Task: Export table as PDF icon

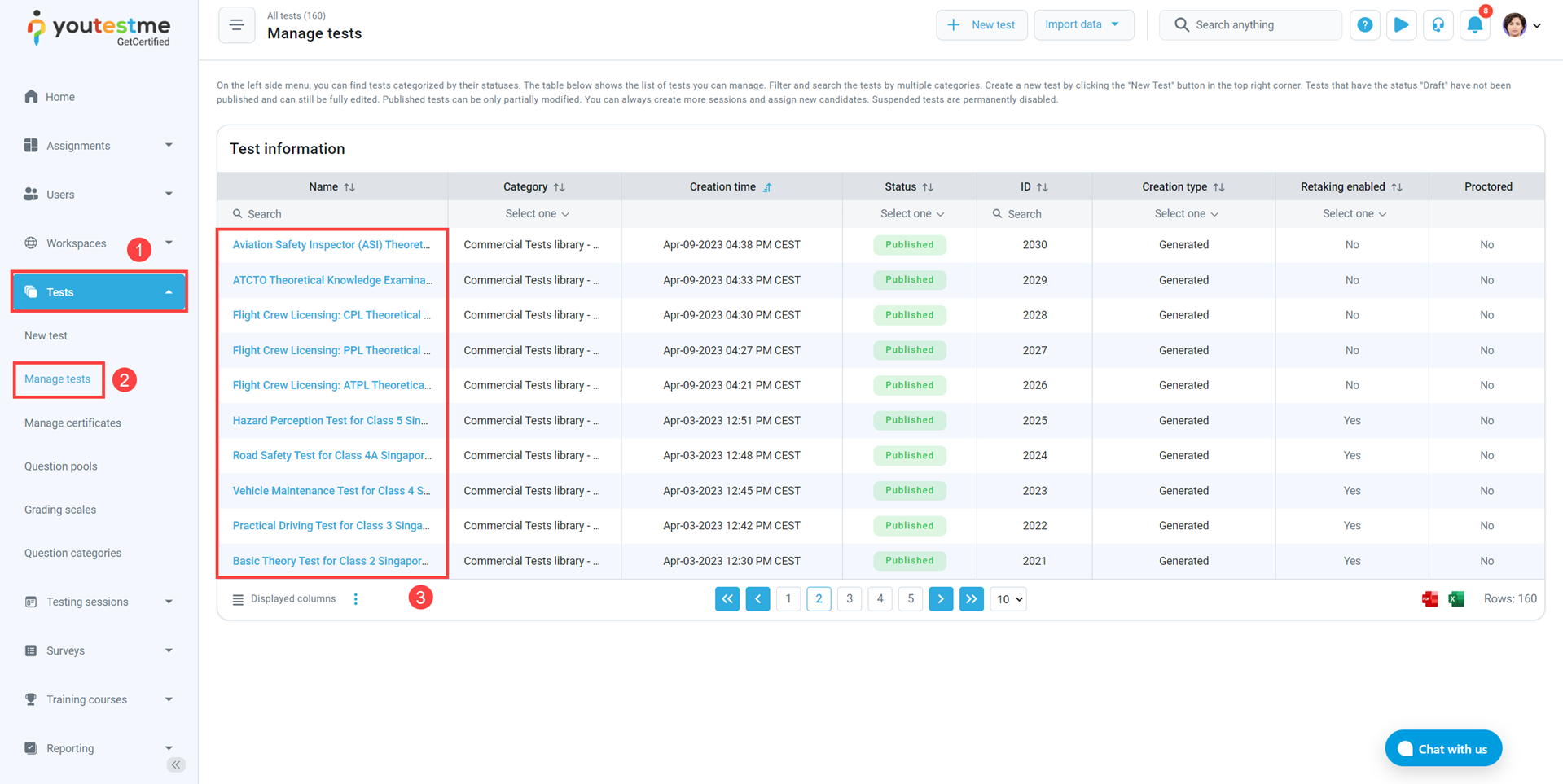Action: [x=1429, y=599]
